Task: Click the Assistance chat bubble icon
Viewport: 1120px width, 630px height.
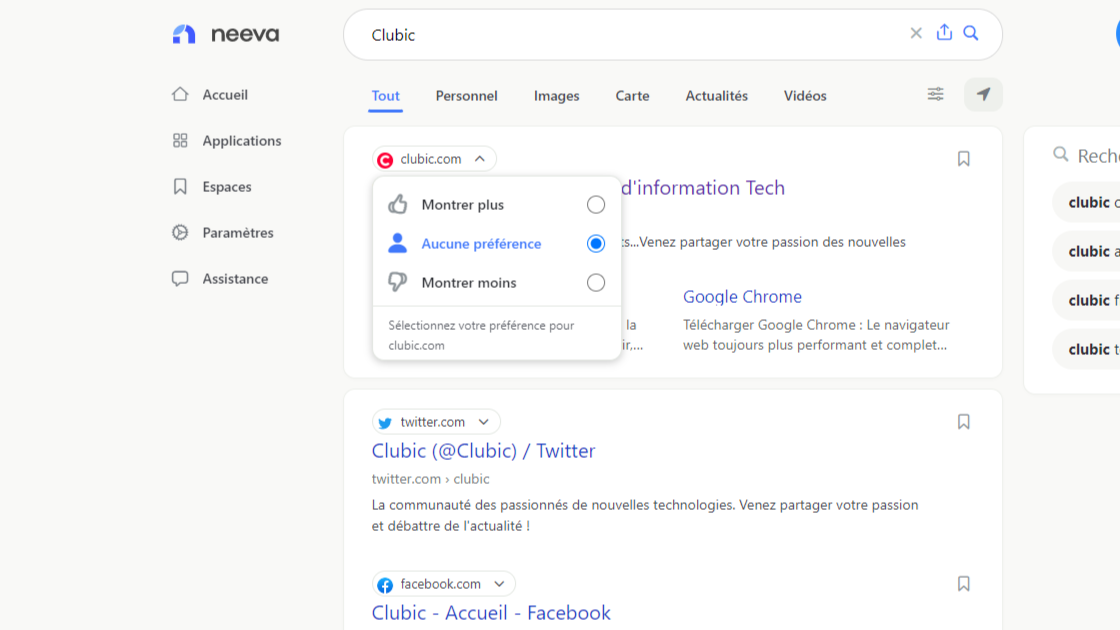Action: pos(180,279)
